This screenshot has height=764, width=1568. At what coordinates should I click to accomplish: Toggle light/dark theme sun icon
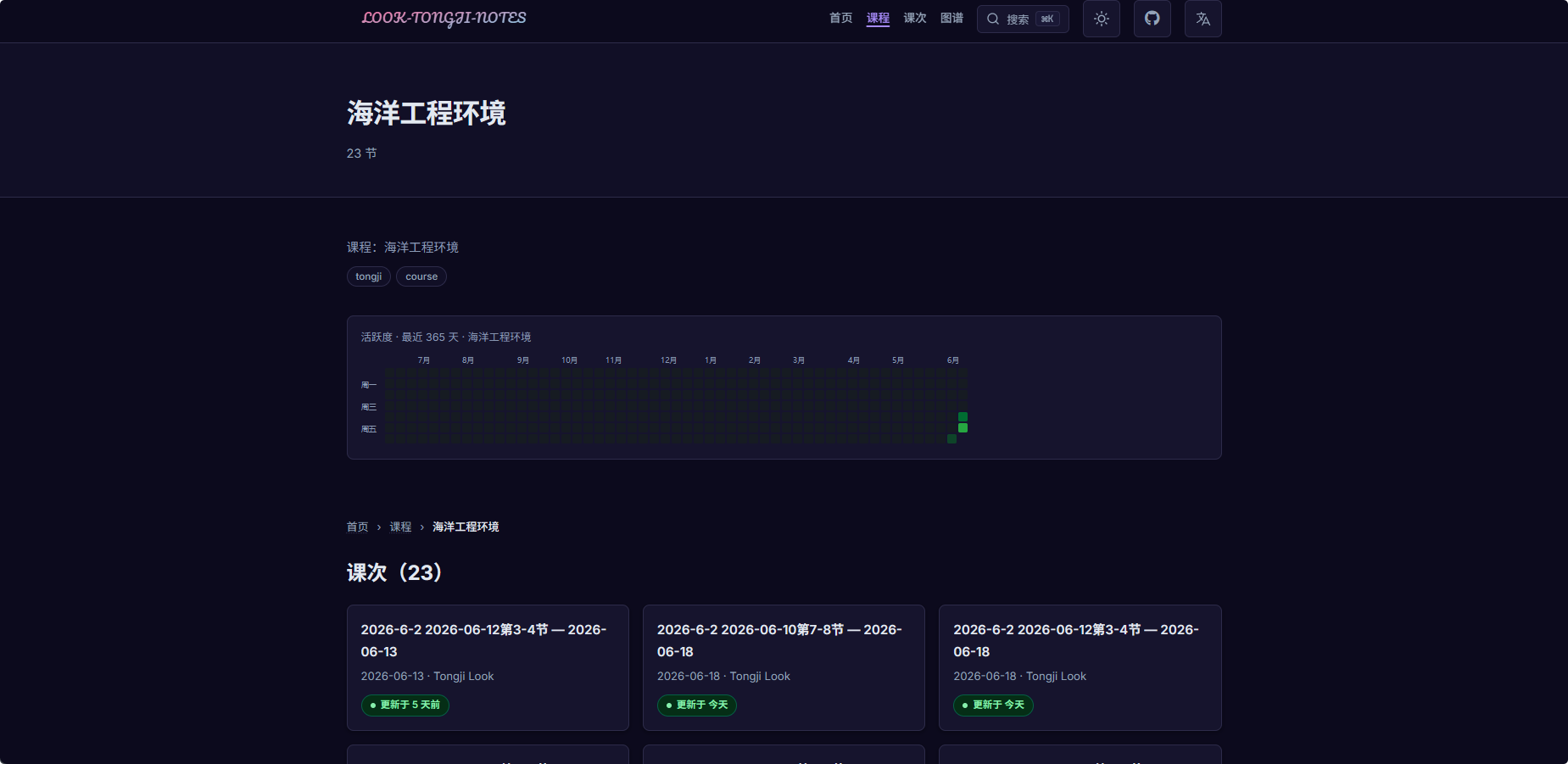(x=1102, y=19)
